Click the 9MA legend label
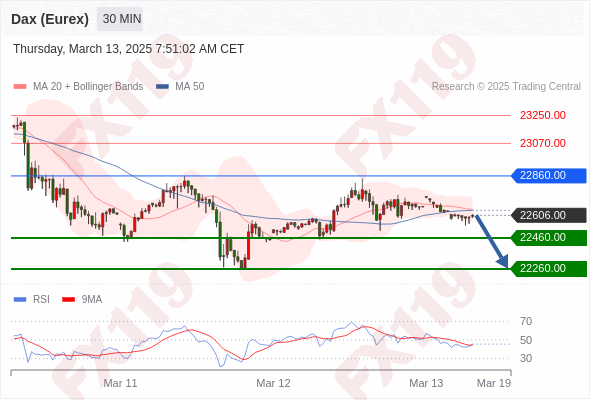This screenshot has height=400, width=590. tap(92, 300)
